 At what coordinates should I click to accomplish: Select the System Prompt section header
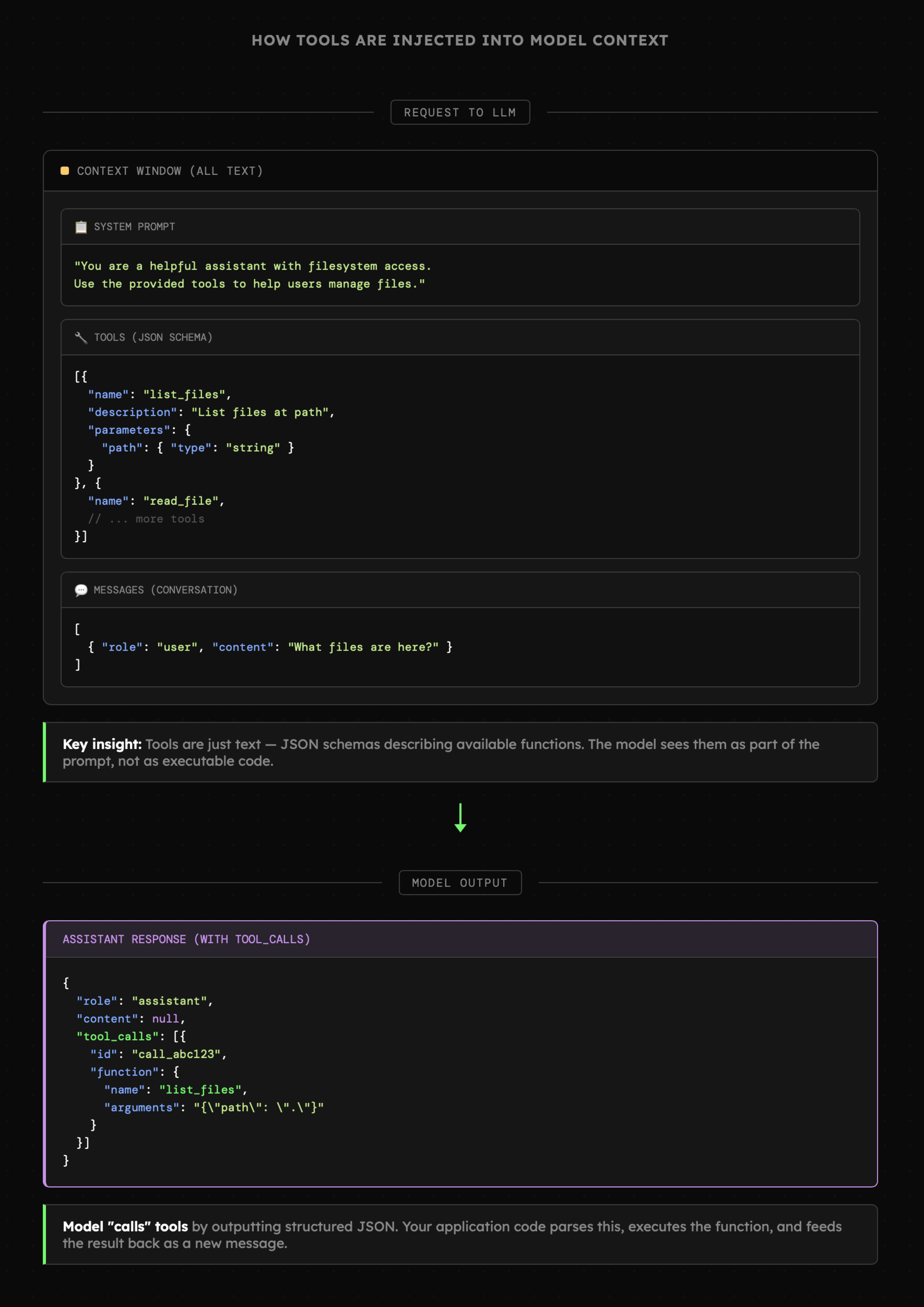click(134, 227)
